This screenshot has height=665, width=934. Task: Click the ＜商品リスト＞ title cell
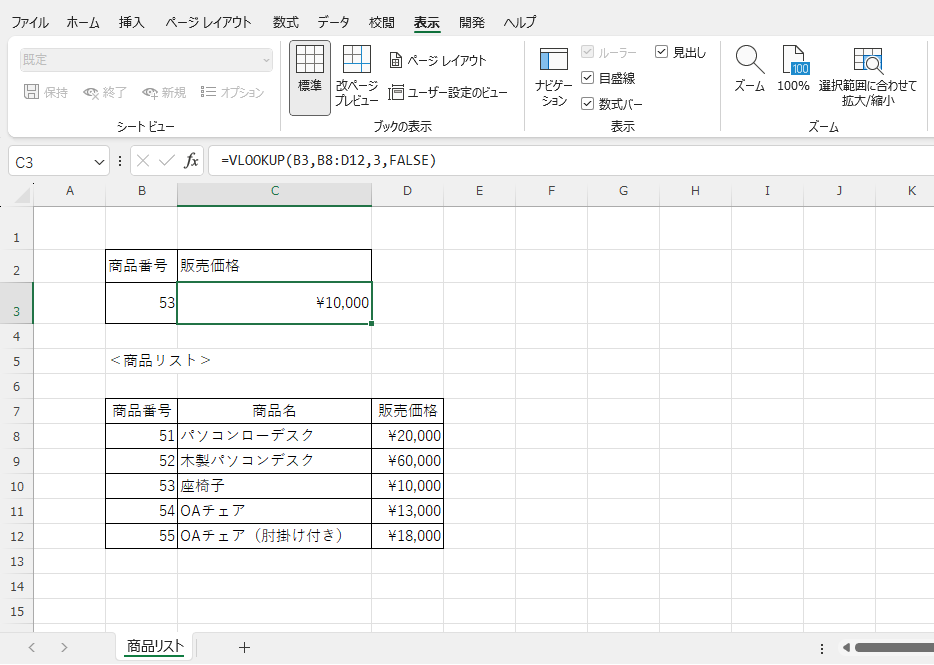(x=161, y=361)
